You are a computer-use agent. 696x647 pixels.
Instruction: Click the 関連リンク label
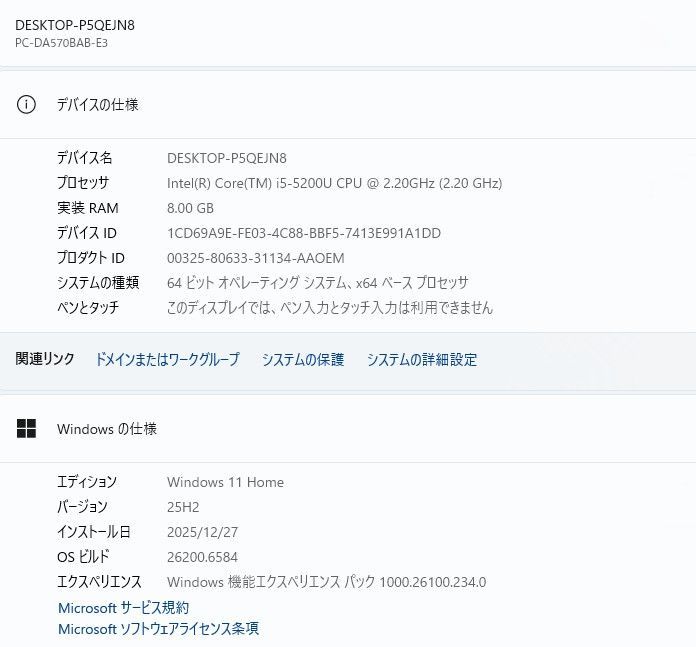pyautogui.click(x=45, y=359)
